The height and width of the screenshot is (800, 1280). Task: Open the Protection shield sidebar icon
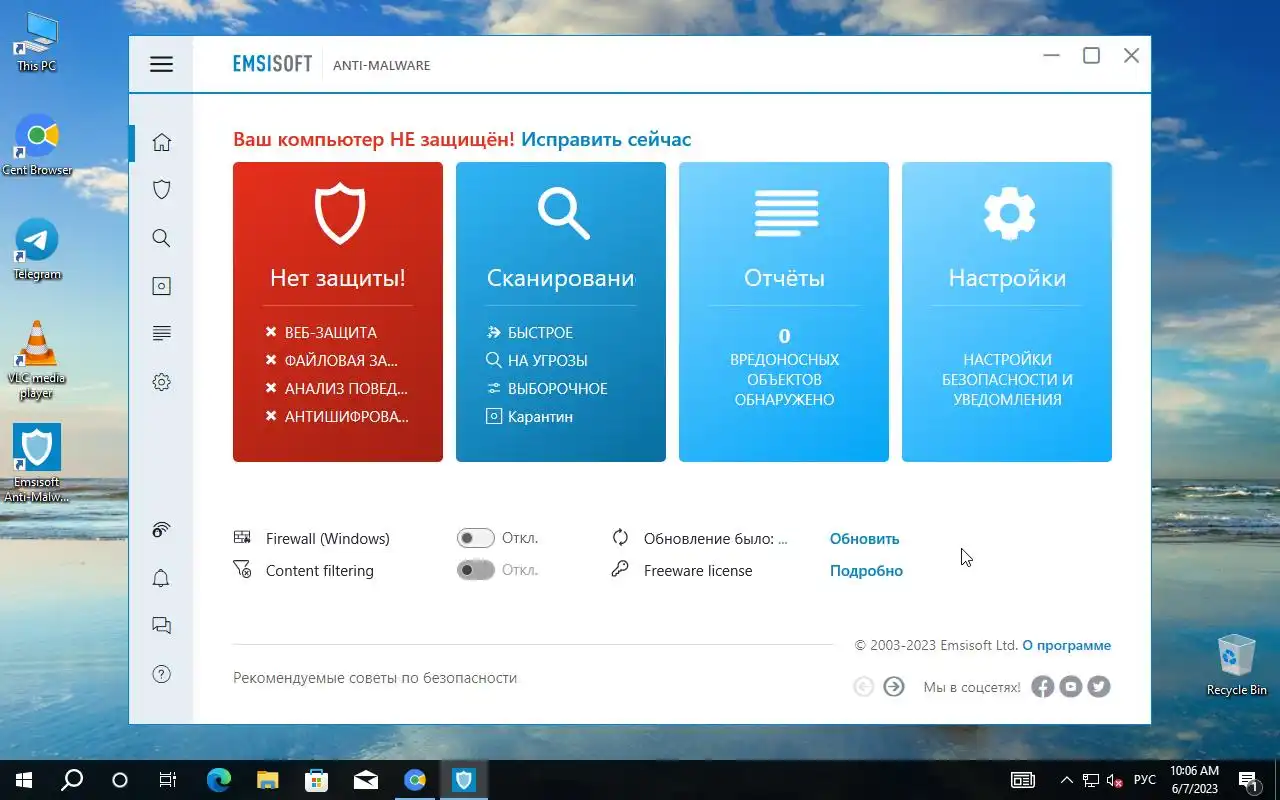tap(161, 190)
